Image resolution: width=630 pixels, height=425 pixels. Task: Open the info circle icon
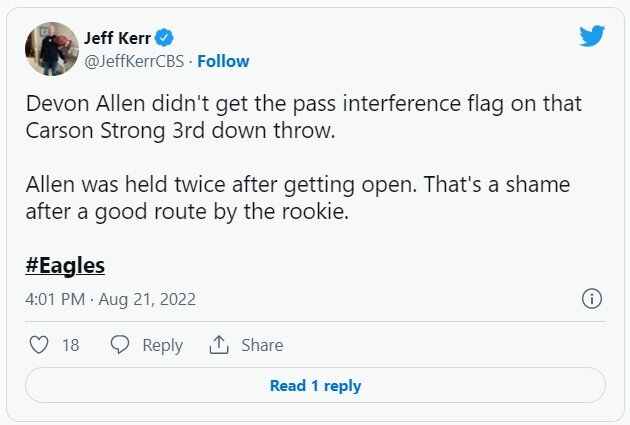point(592,299)
